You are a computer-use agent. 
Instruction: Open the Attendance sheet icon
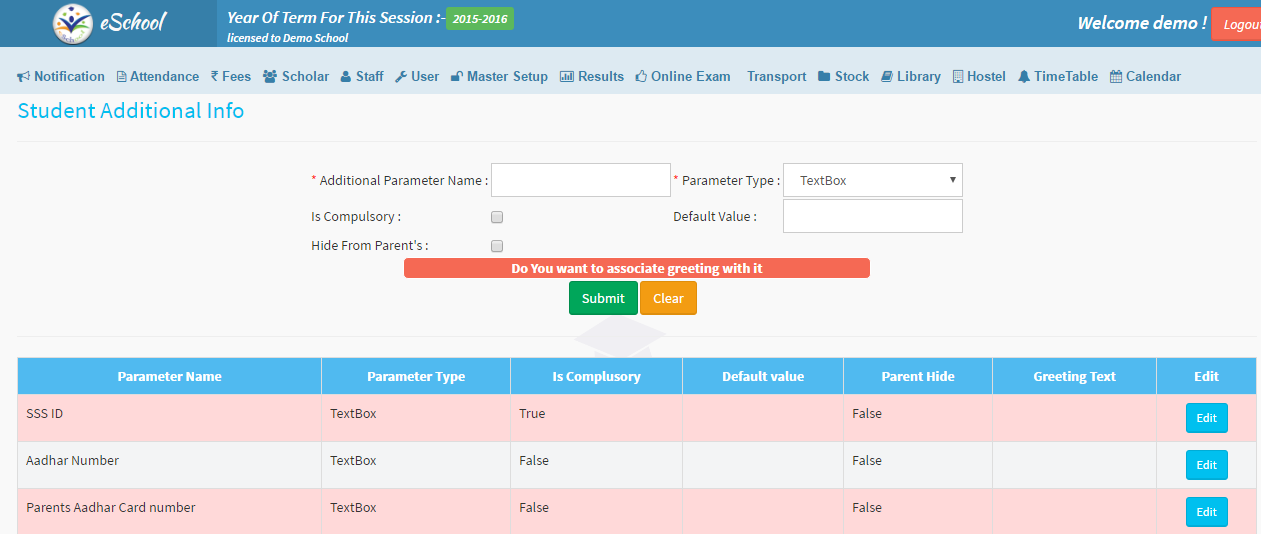coord(122,77)
